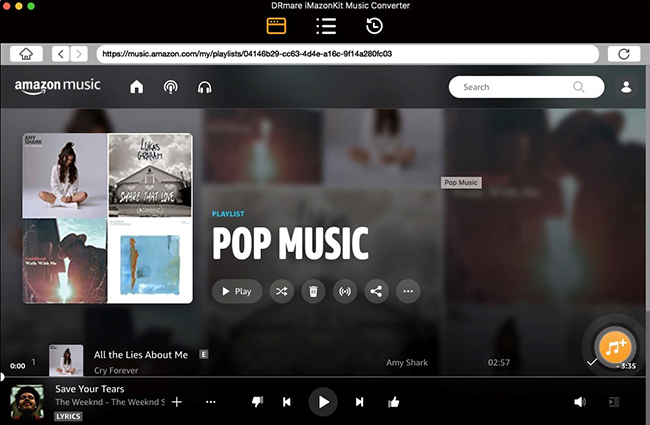
Task: Click the Pop Music playlist cover collage
Action: point(107,219)
